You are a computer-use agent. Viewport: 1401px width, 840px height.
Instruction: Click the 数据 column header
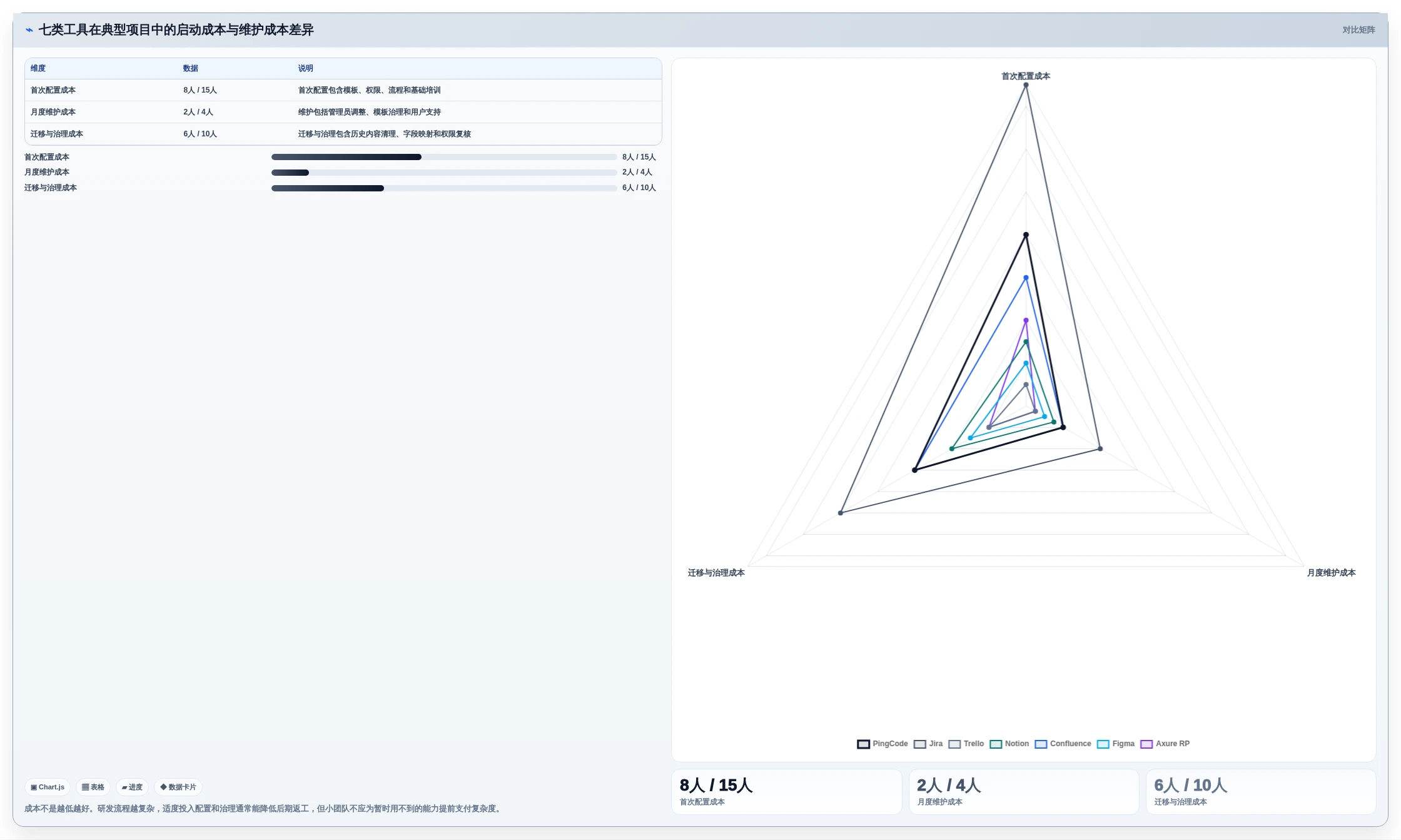191,68
